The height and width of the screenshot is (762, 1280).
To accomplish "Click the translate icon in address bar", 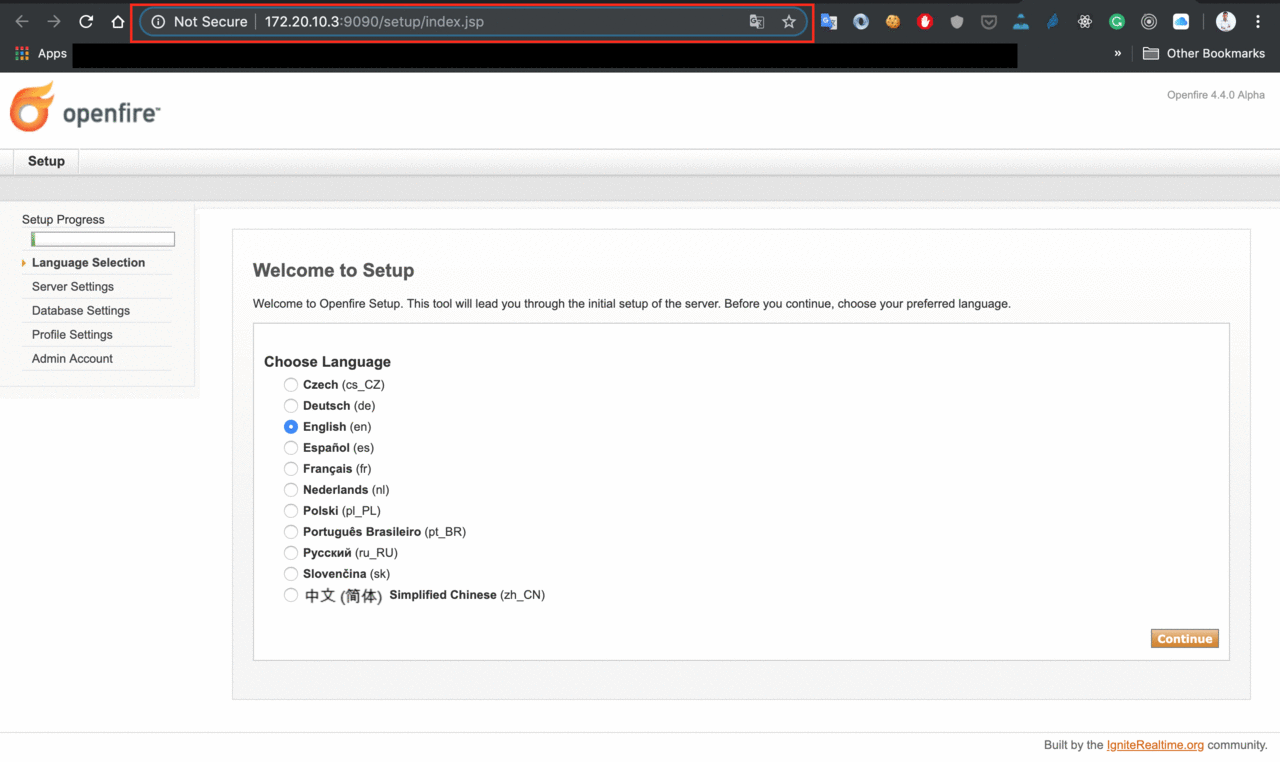I will pyautogui.click(x=757, y=22).
